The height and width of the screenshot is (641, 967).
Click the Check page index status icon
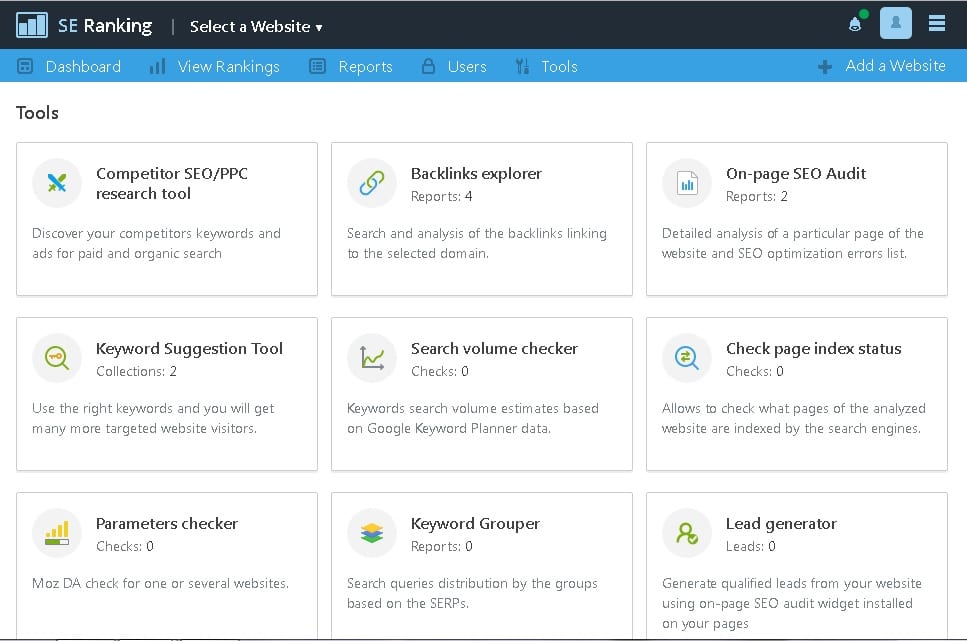click(x=686, y=358)
